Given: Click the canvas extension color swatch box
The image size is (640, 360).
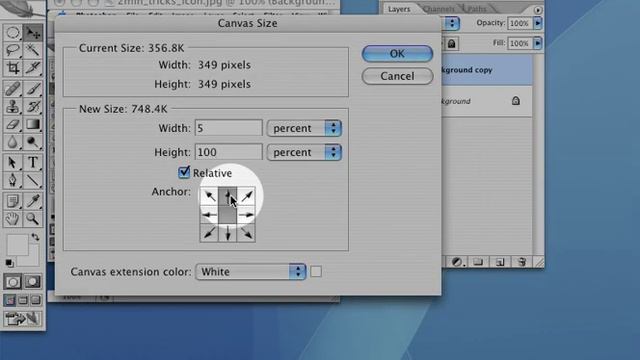Looking at the screenshot, I should pos(316,271).
